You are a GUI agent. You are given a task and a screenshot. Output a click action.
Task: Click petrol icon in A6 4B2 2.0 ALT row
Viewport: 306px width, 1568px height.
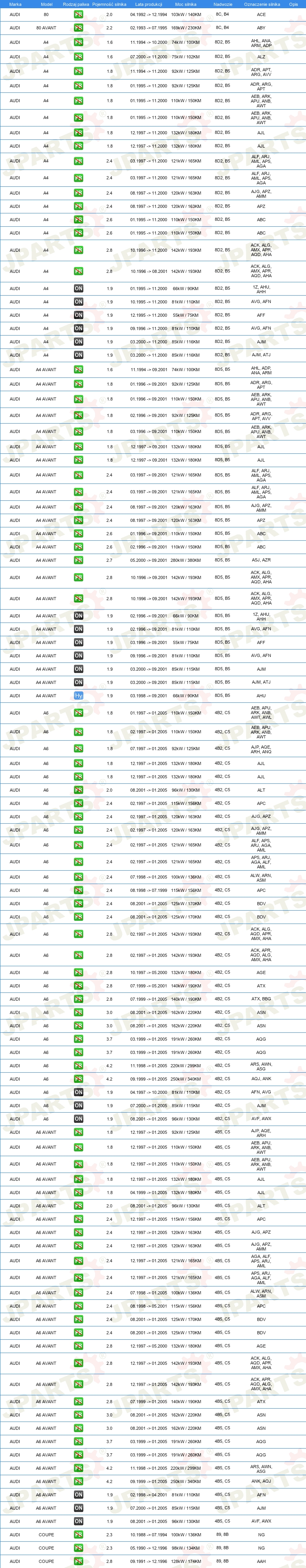coord(79,790)
